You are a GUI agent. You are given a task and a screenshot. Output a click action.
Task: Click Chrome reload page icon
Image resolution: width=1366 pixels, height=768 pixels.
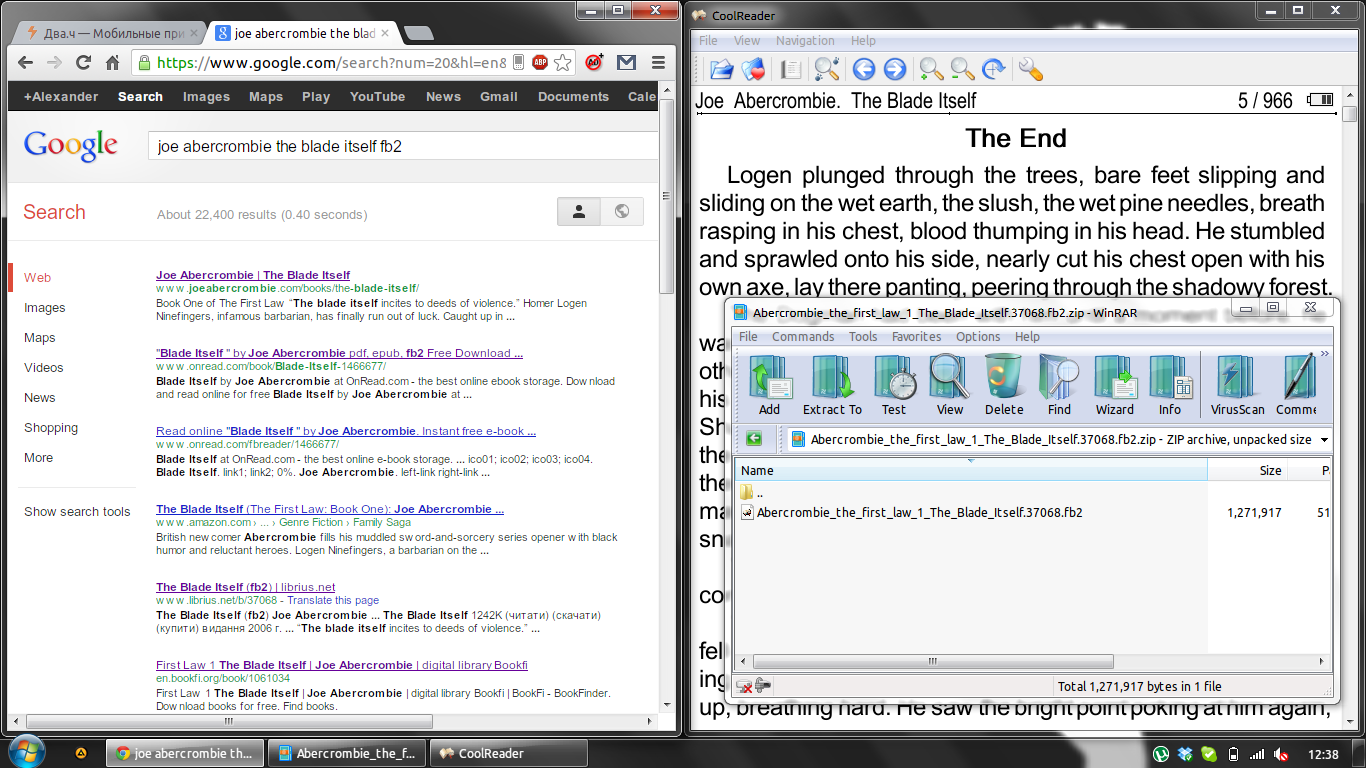(84, 62)
